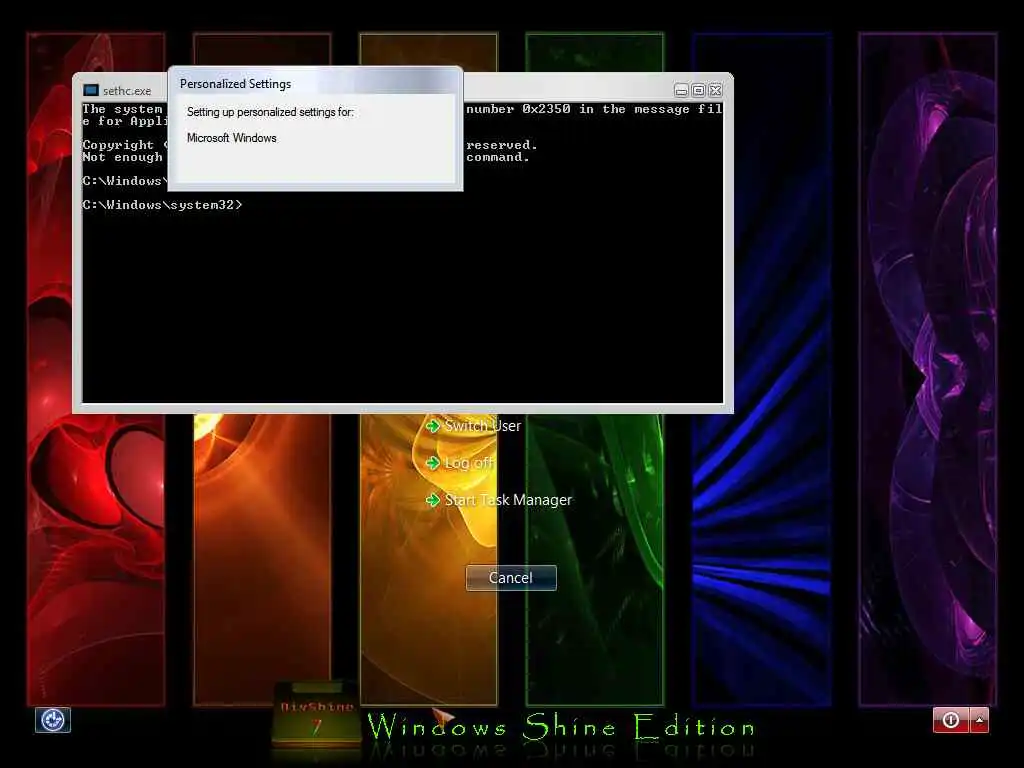Click the green arrow beside Switch User
Image resolution: width=1024 pixels, height=768 pixels.
pyautogui.click(x=432, y=426)
